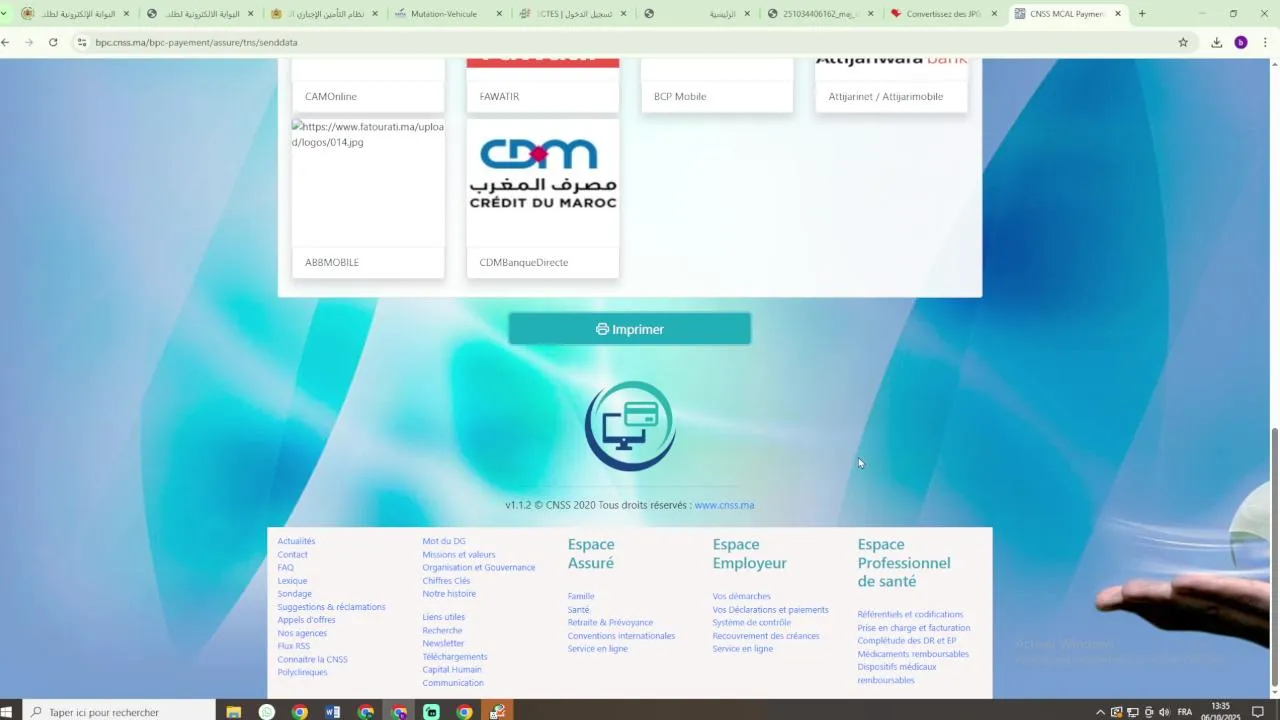
Task: Open the Téléchargements link
Action: [x=455, y=657]
